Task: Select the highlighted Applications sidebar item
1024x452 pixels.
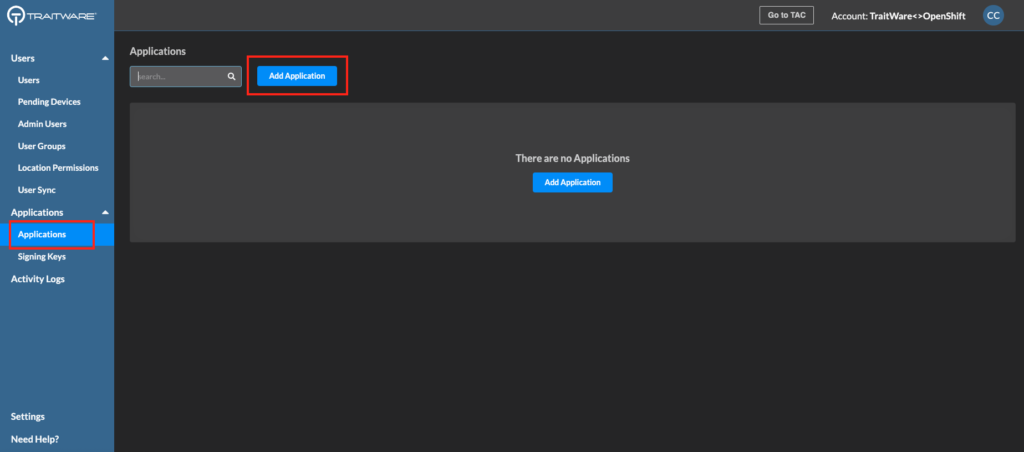Action: click(x=57, y=234)
